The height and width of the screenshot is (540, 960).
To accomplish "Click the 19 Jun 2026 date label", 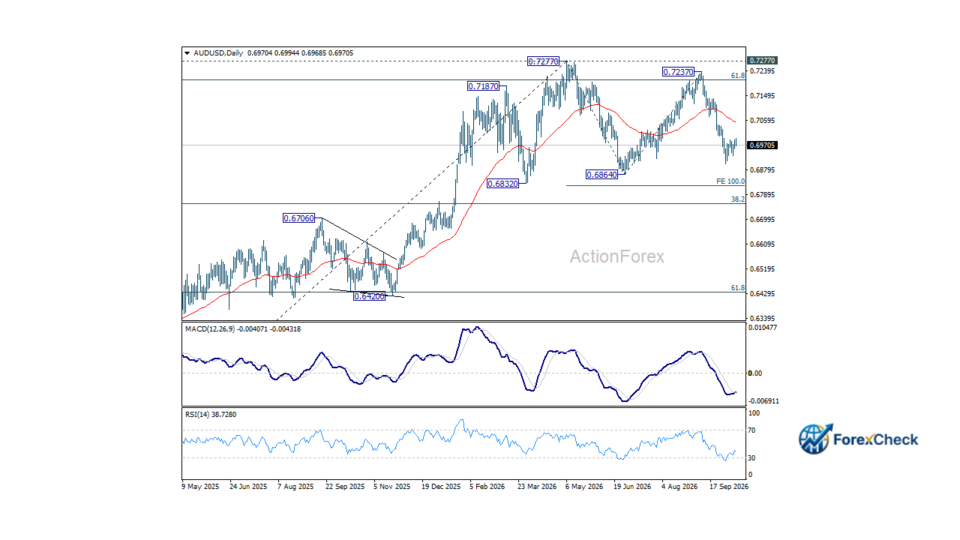I will [x=632, y=487].
